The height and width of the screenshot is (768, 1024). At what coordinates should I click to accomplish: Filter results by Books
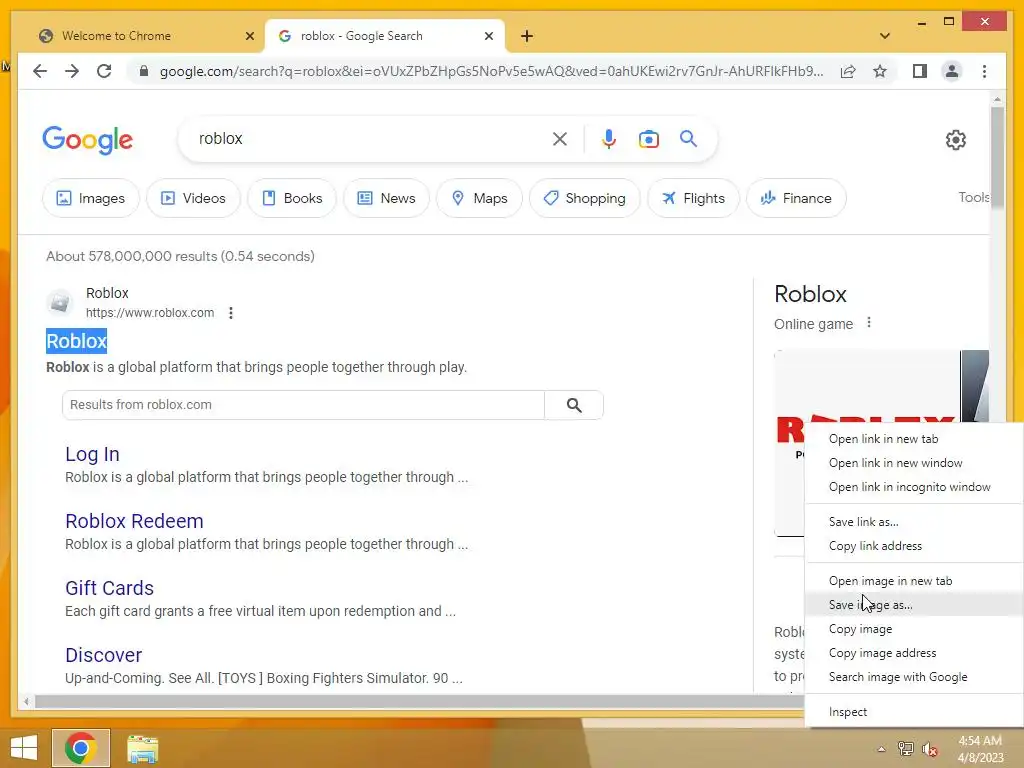point(292,198)
